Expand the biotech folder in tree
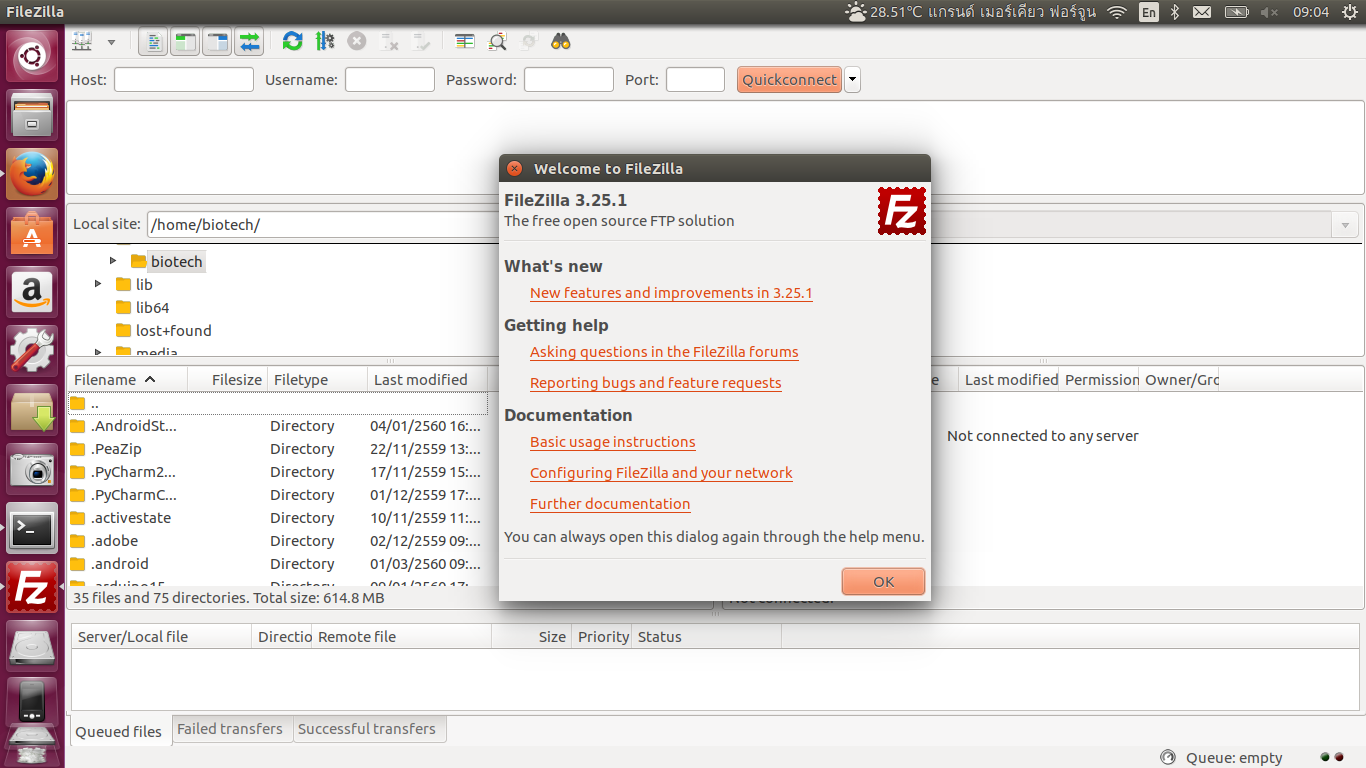The image size is (1366, 768). pos(113,261)
